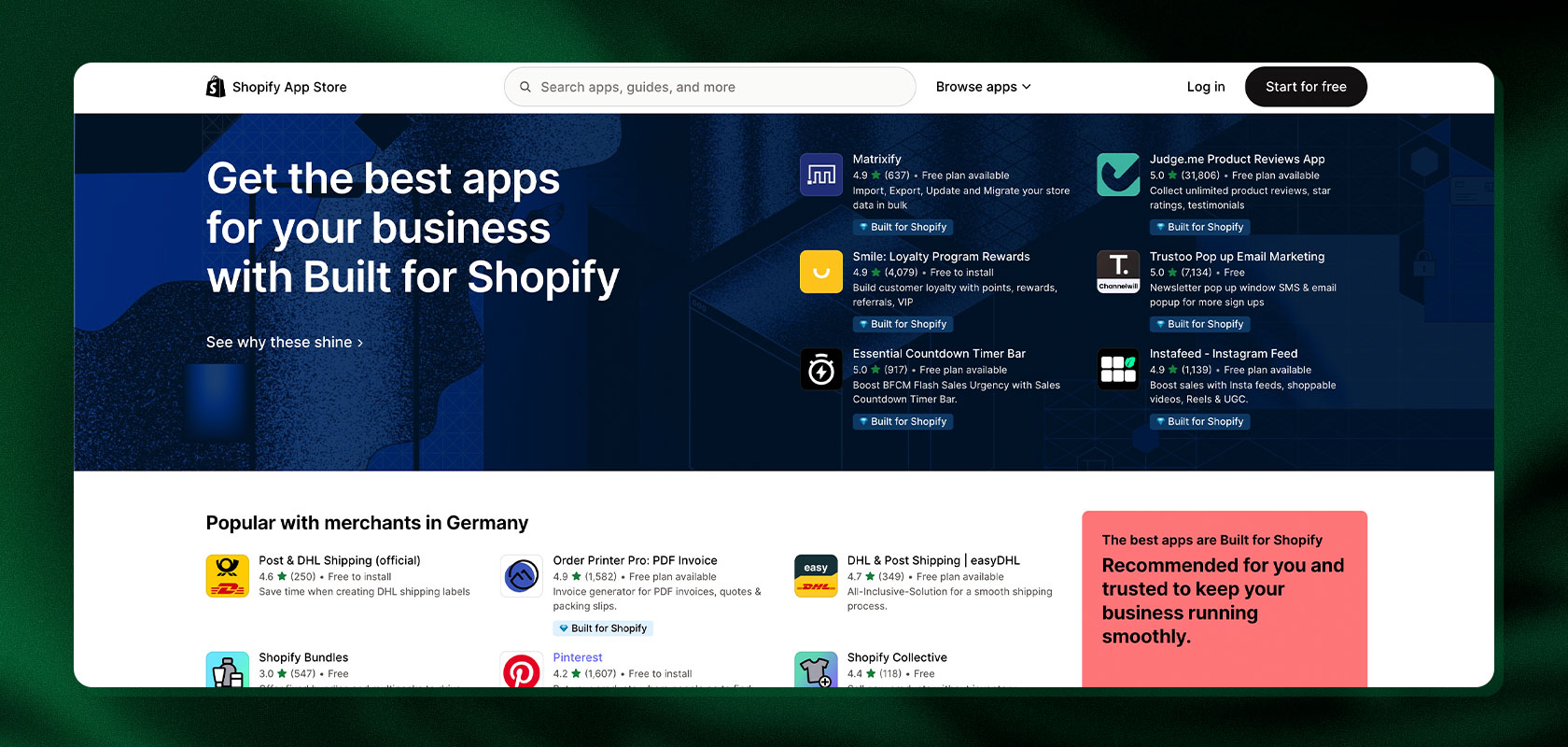Click the Get the best apps headline
This screenshot has height=747, width=1568.
[x=413, y=228]
